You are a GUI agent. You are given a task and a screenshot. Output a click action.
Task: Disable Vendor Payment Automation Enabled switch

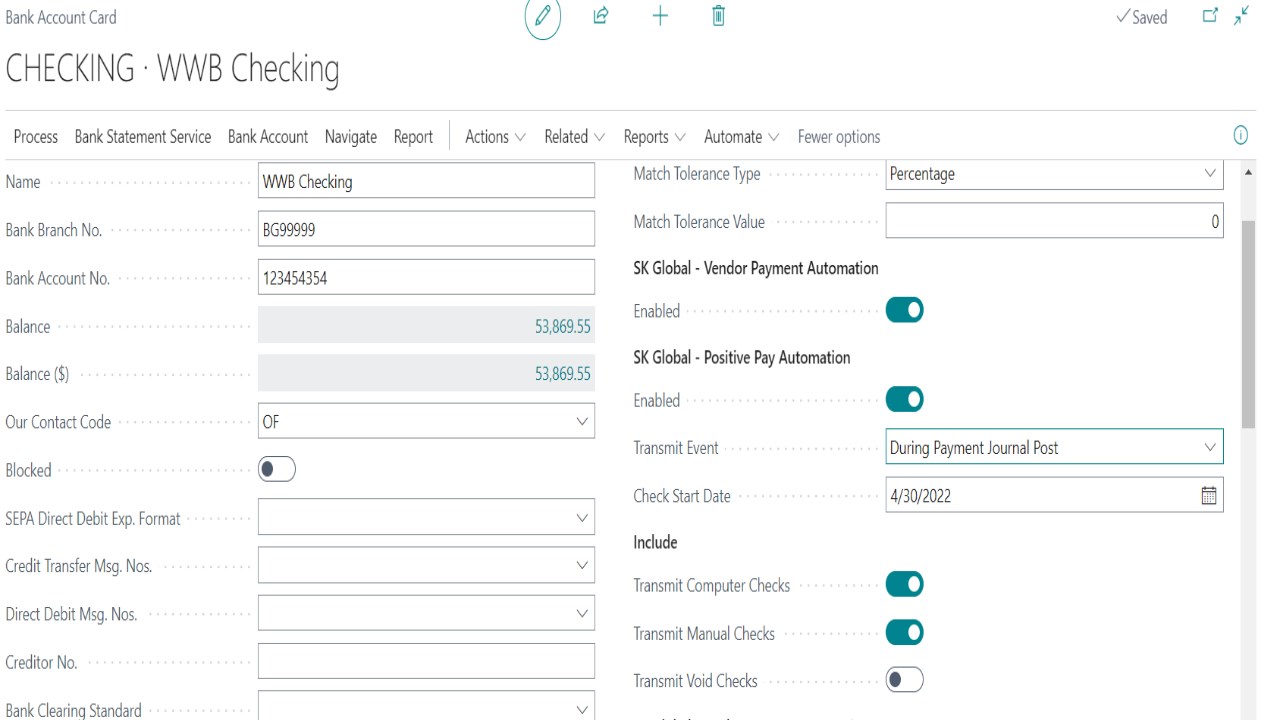905,310
